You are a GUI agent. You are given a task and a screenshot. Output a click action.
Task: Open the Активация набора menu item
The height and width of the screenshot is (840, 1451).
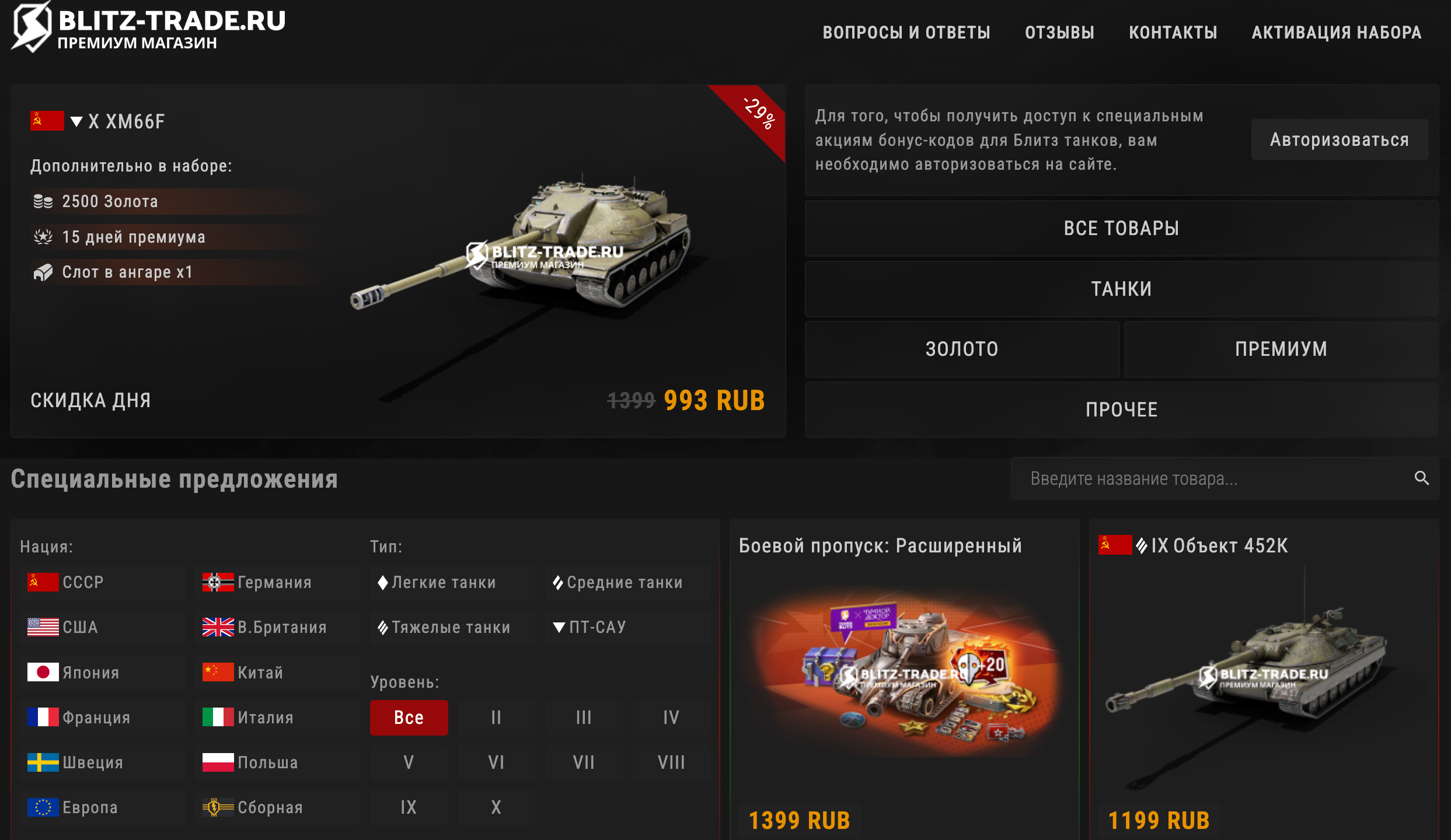(x=1337, y=33)
